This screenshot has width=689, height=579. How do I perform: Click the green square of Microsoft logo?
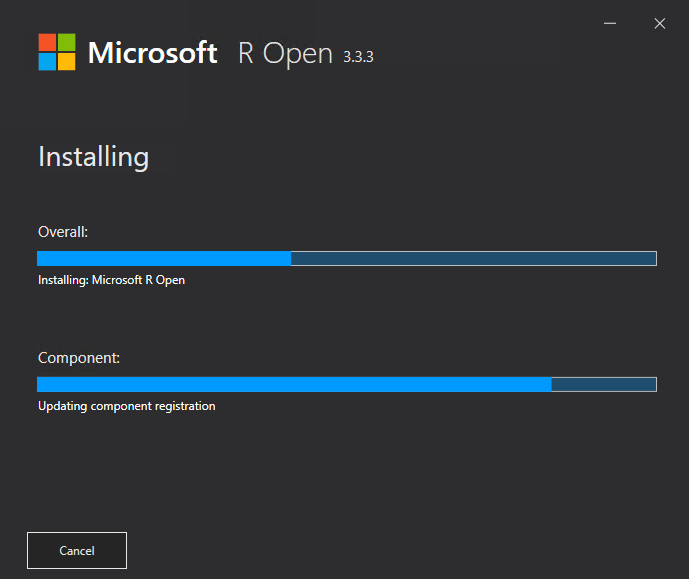pyautogui.click(x=67, y=42)
